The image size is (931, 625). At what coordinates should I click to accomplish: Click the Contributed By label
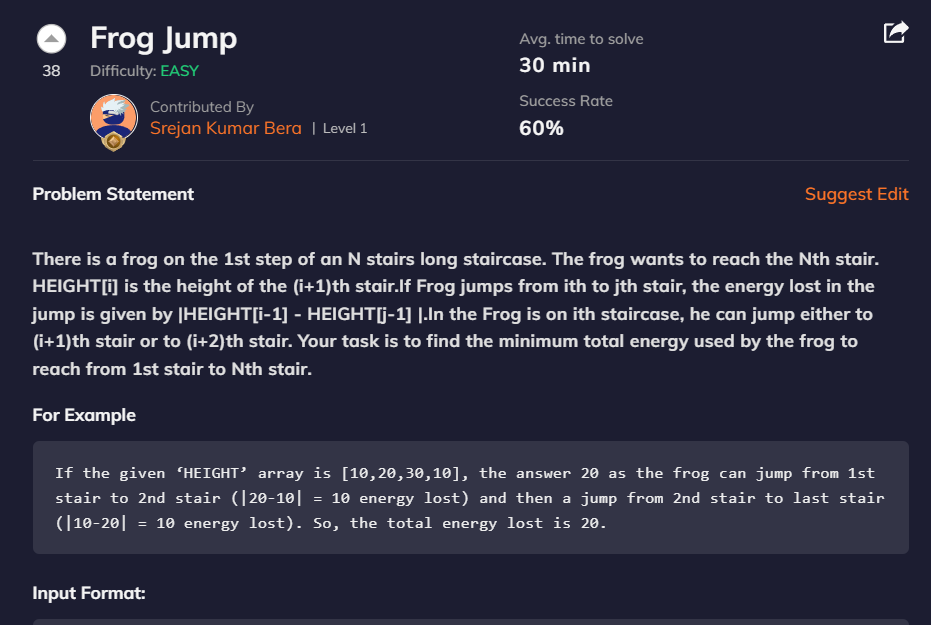pyautogui.click(x=202, y=107)
